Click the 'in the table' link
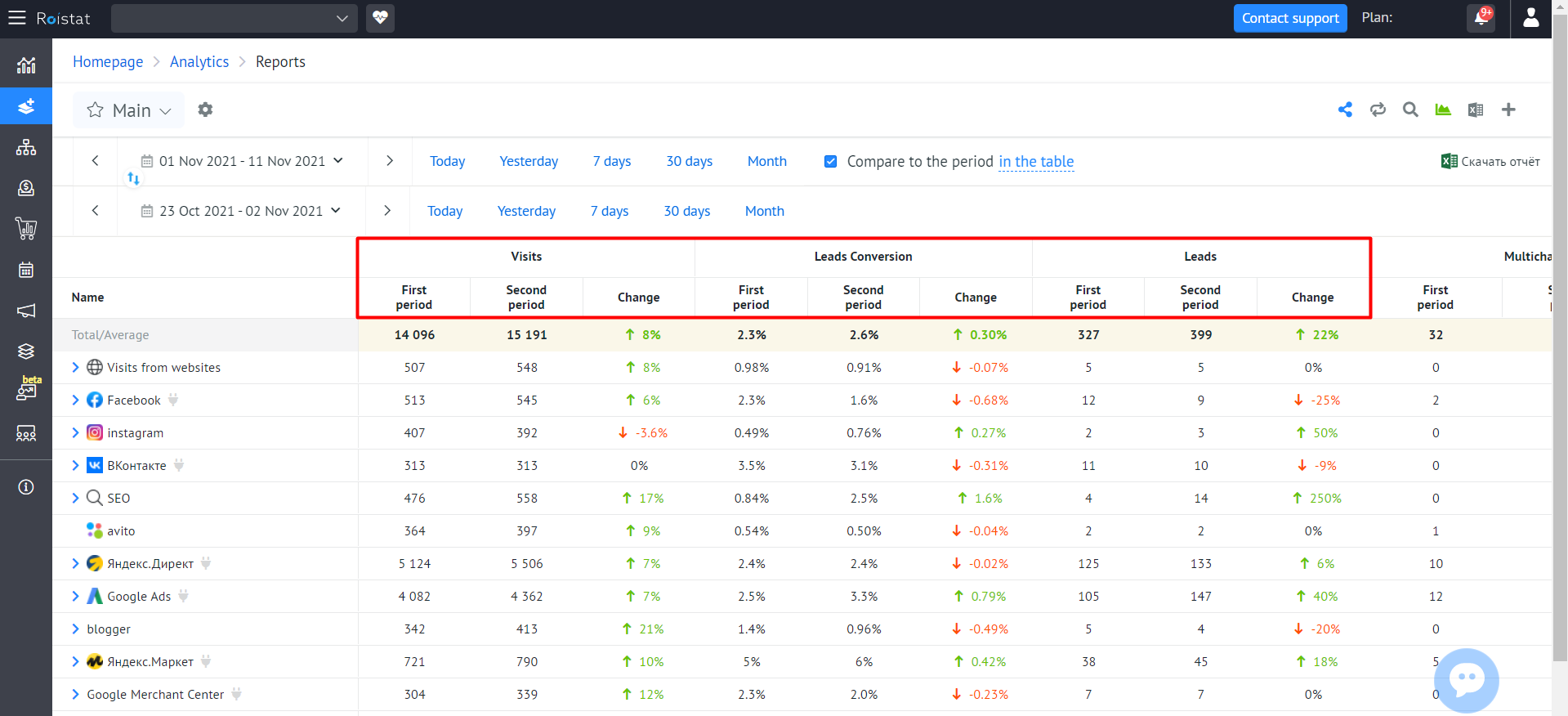This screenshot has width=1568, height=716. pyautogui.click(x=1036, y=162)
